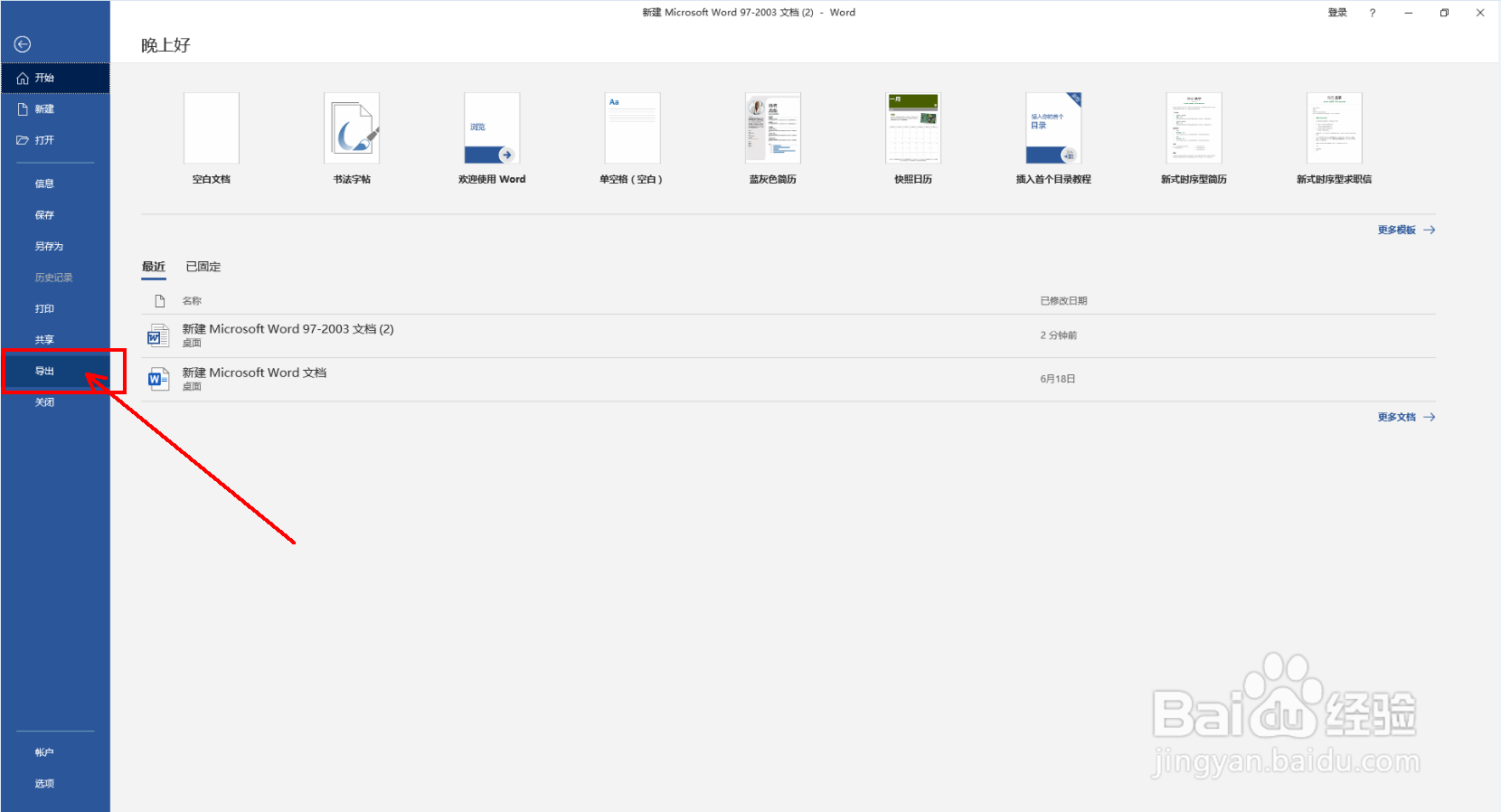Select the 新式时序型简历 template thumbnail
Image resolution: width=1501 pixels, height=812 pixels.
1194,128
